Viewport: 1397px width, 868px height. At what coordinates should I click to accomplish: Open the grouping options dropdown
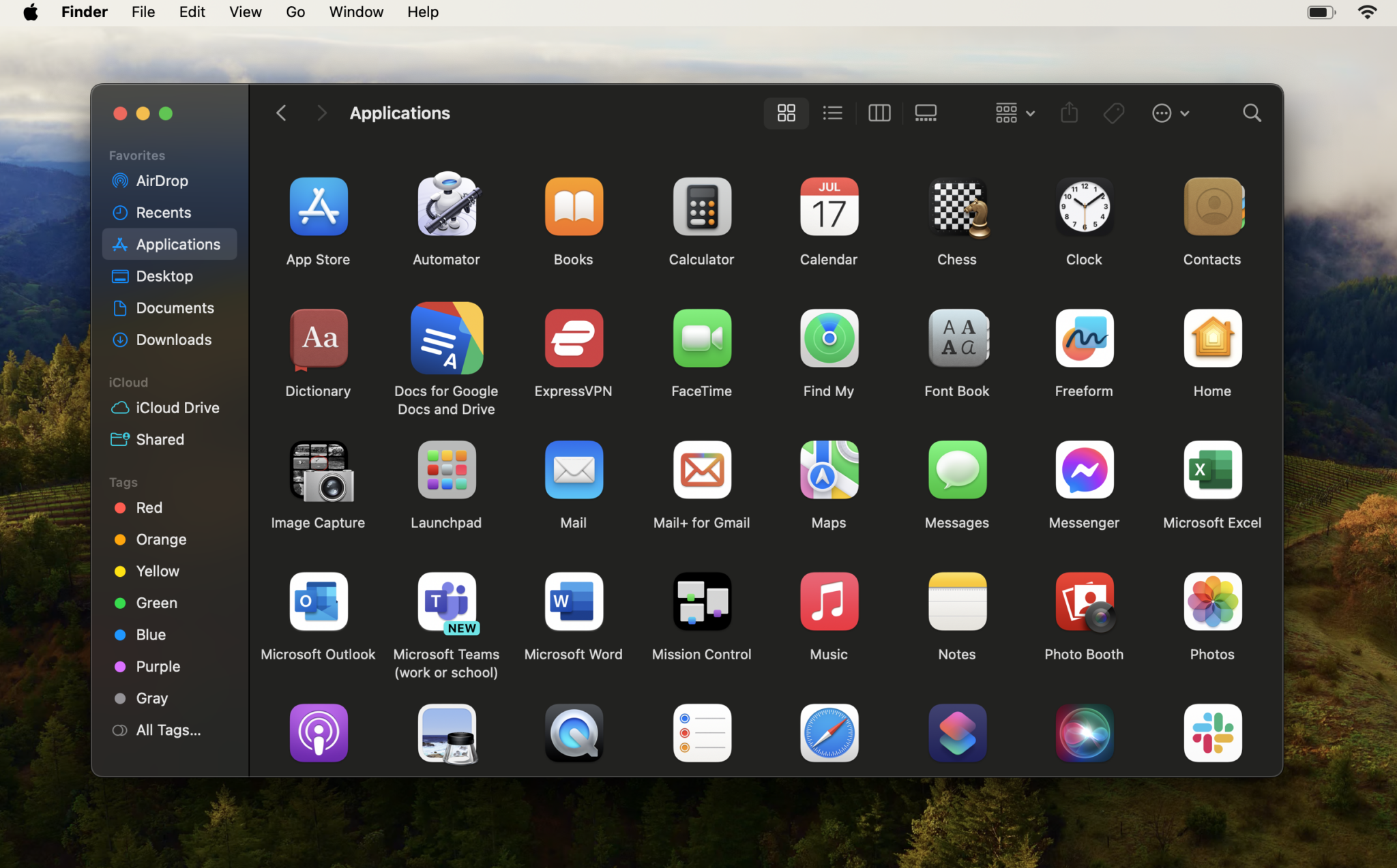(1014, 113)
